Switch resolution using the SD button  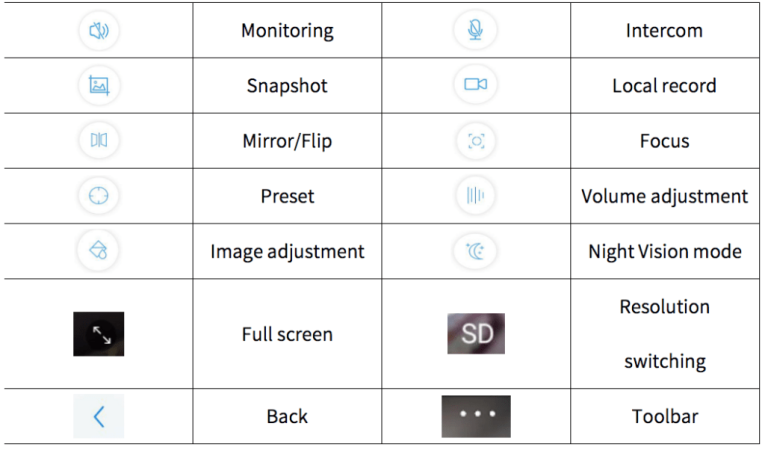click(475, 334)
